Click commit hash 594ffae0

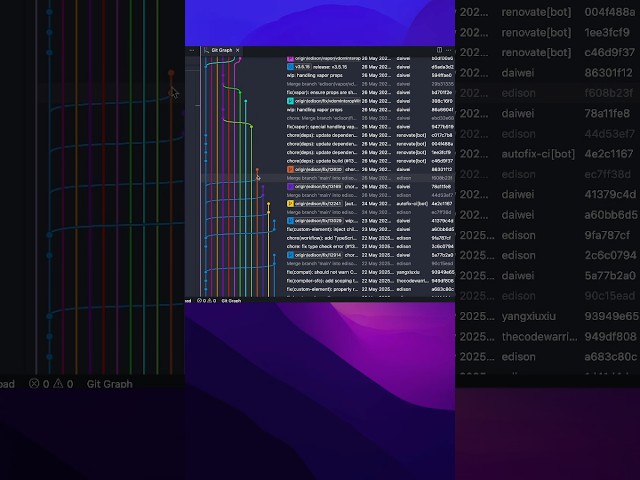click(x=442, y=76)
